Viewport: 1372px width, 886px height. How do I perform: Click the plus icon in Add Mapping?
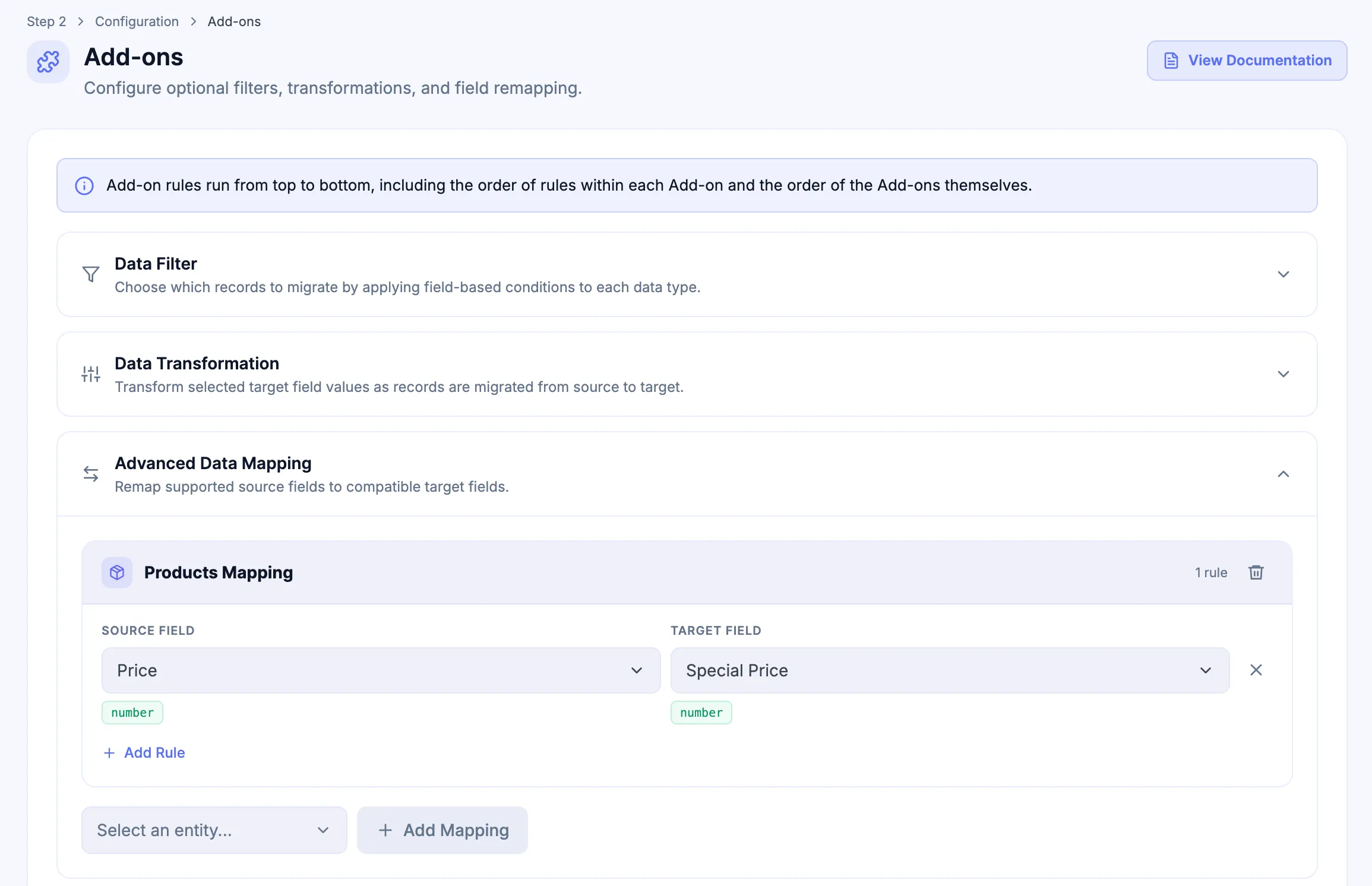pyautogui.click(x=385, y=830)
